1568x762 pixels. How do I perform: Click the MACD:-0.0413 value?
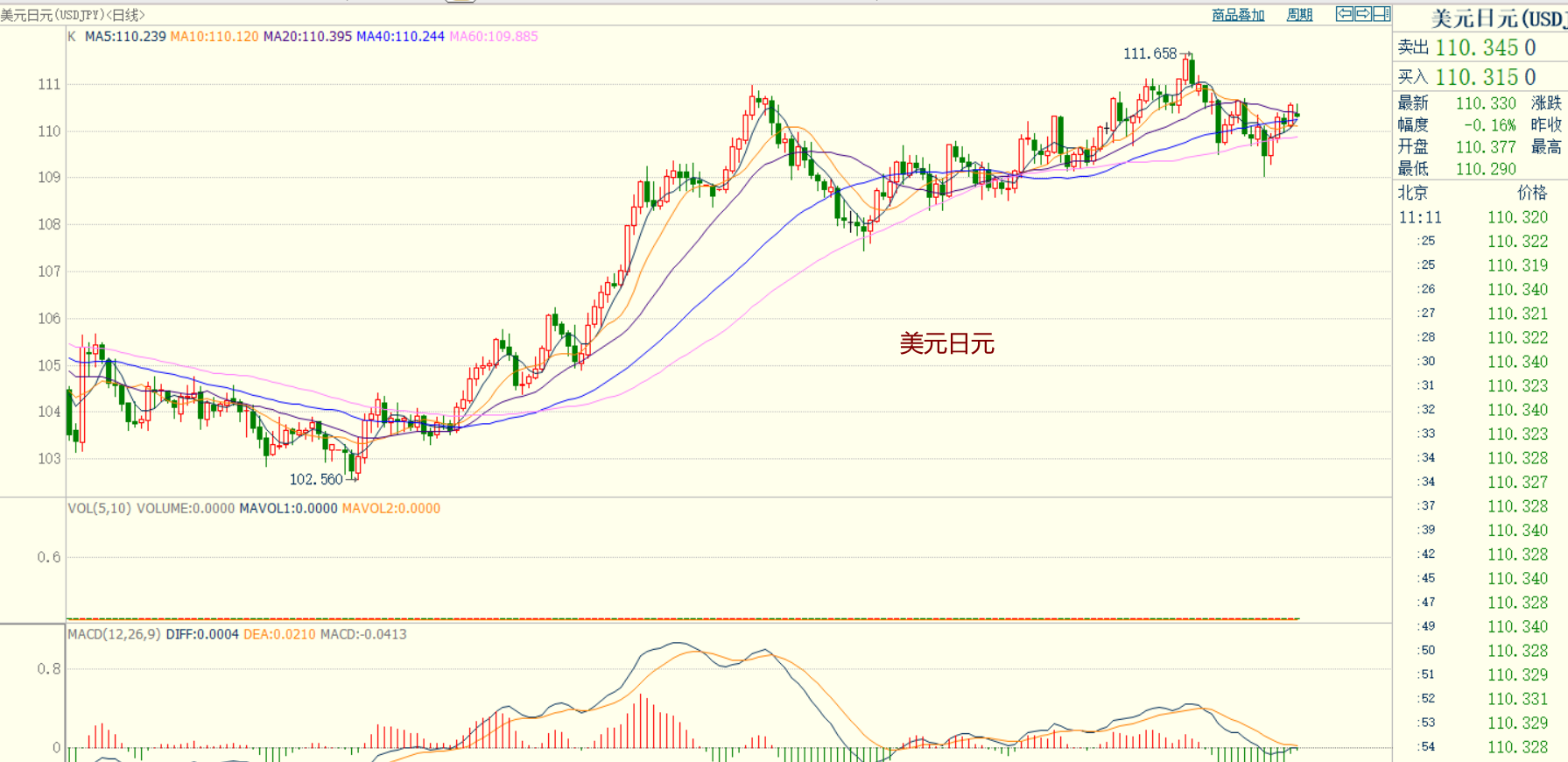363,634
